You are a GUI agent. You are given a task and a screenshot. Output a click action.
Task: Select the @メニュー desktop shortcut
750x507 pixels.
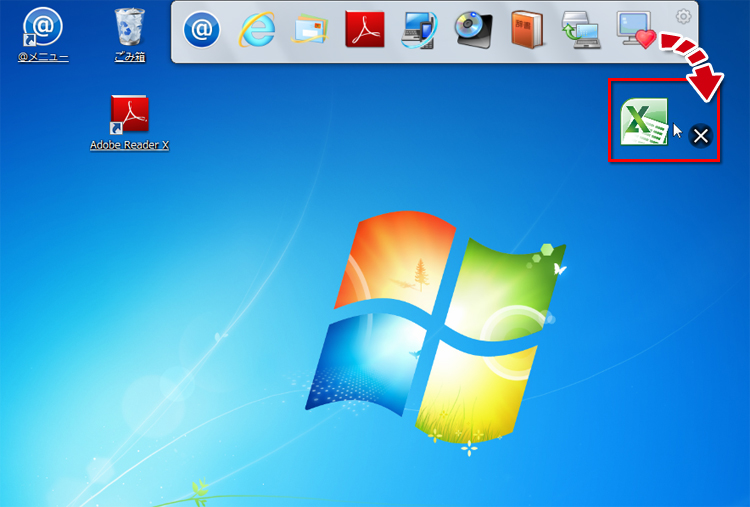click(x=43, y=34)
